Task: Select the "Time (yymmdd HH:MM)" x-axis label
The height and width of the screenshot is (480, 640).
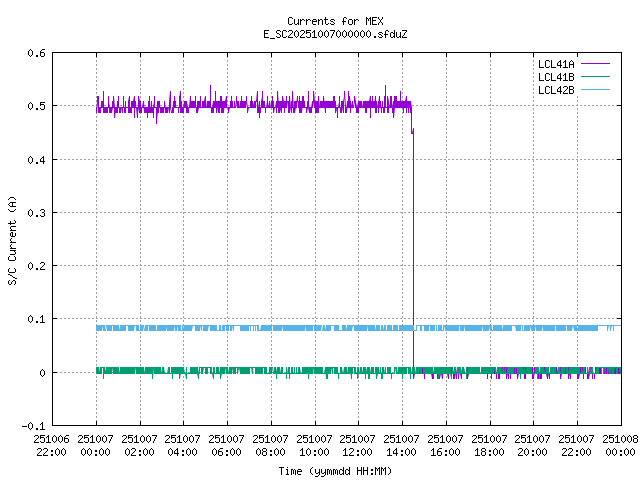Action: click(335, 470)
